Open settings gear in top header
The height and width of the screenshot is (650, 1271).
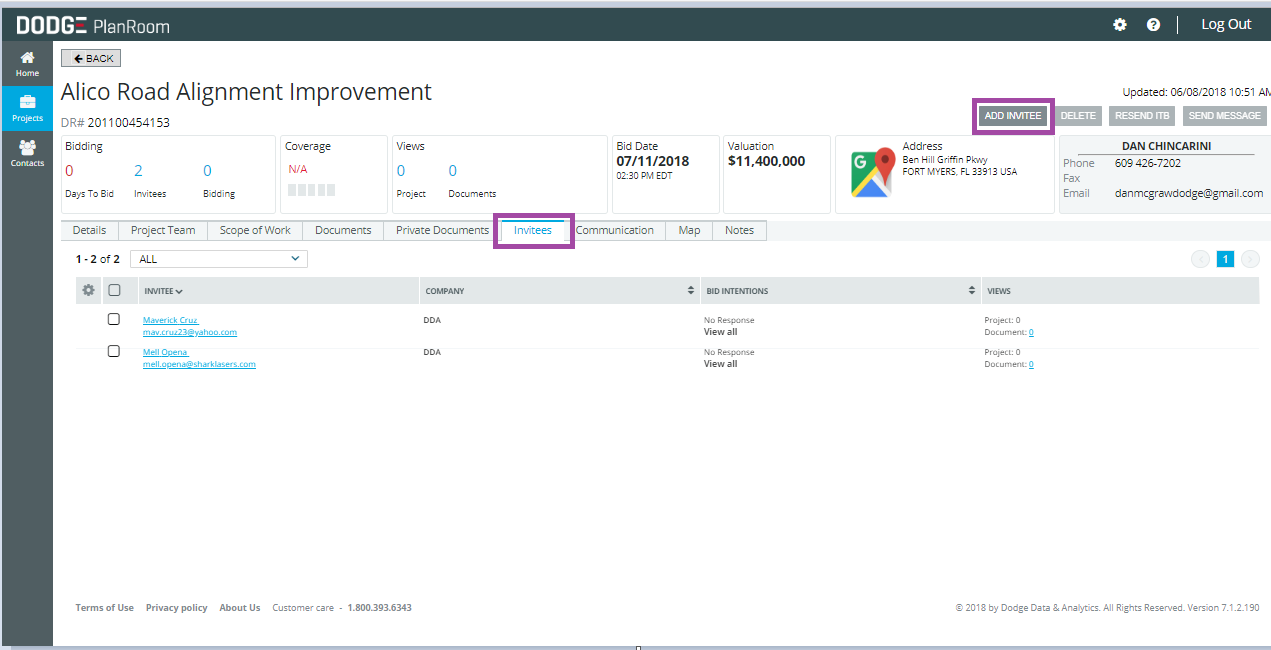tap(1120, 25)
